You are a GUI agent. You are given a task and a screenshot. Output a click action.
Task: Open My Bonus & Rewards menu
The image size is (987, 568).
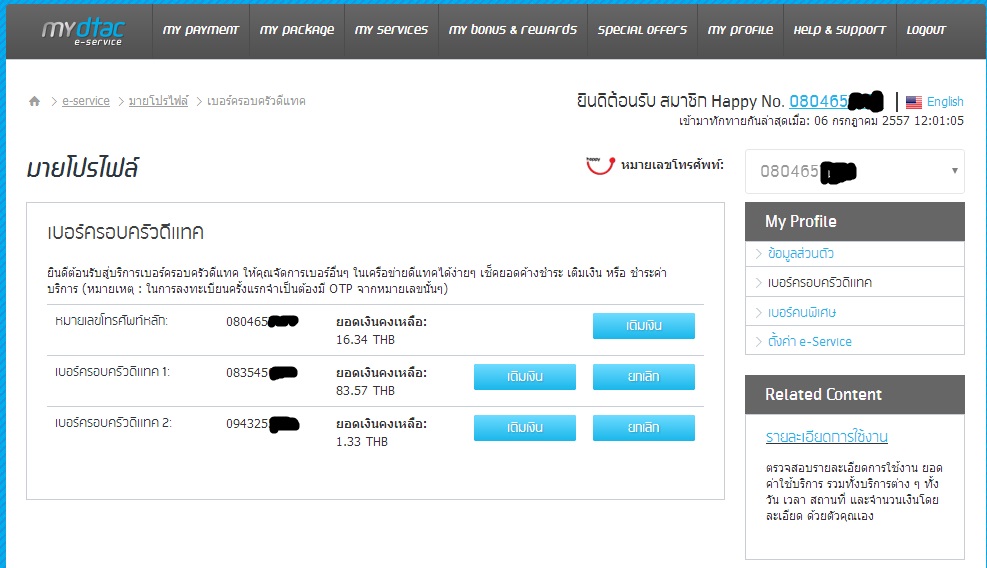(512, 30)
